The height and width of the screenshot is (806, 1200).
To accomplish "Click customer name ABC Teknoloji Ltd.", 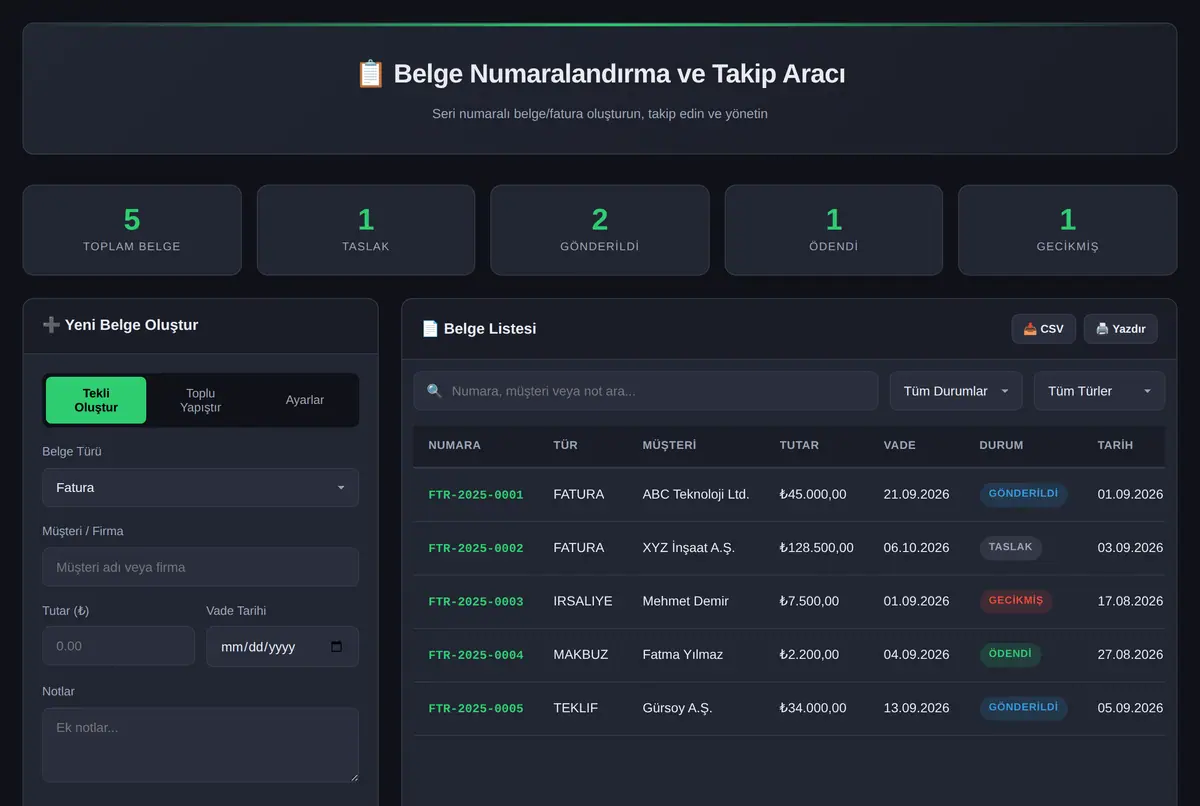I will (x=696, y=494).
